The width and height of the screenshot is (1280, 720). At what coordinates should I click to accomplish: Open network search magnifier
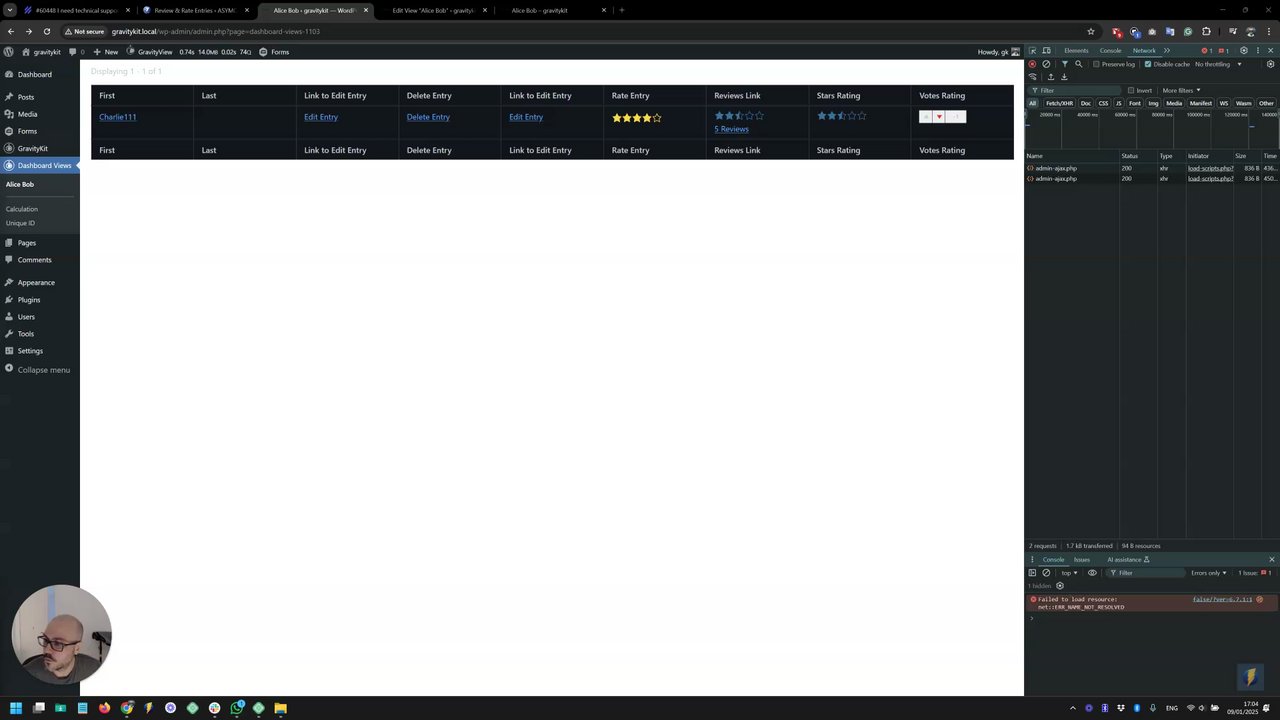(x=1078, y=64)
